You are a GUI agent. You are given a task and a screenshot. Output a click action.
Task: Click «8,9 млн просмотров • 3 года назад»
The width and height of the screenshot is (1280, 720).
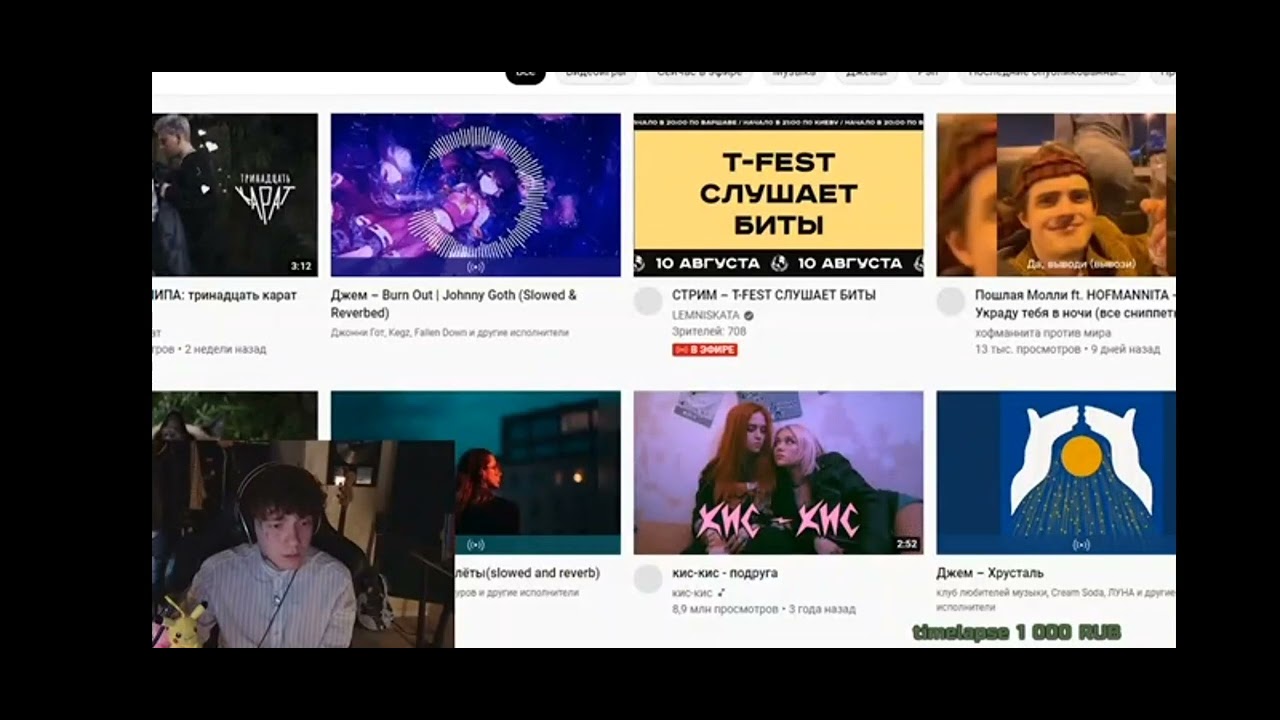pos(764,608)
